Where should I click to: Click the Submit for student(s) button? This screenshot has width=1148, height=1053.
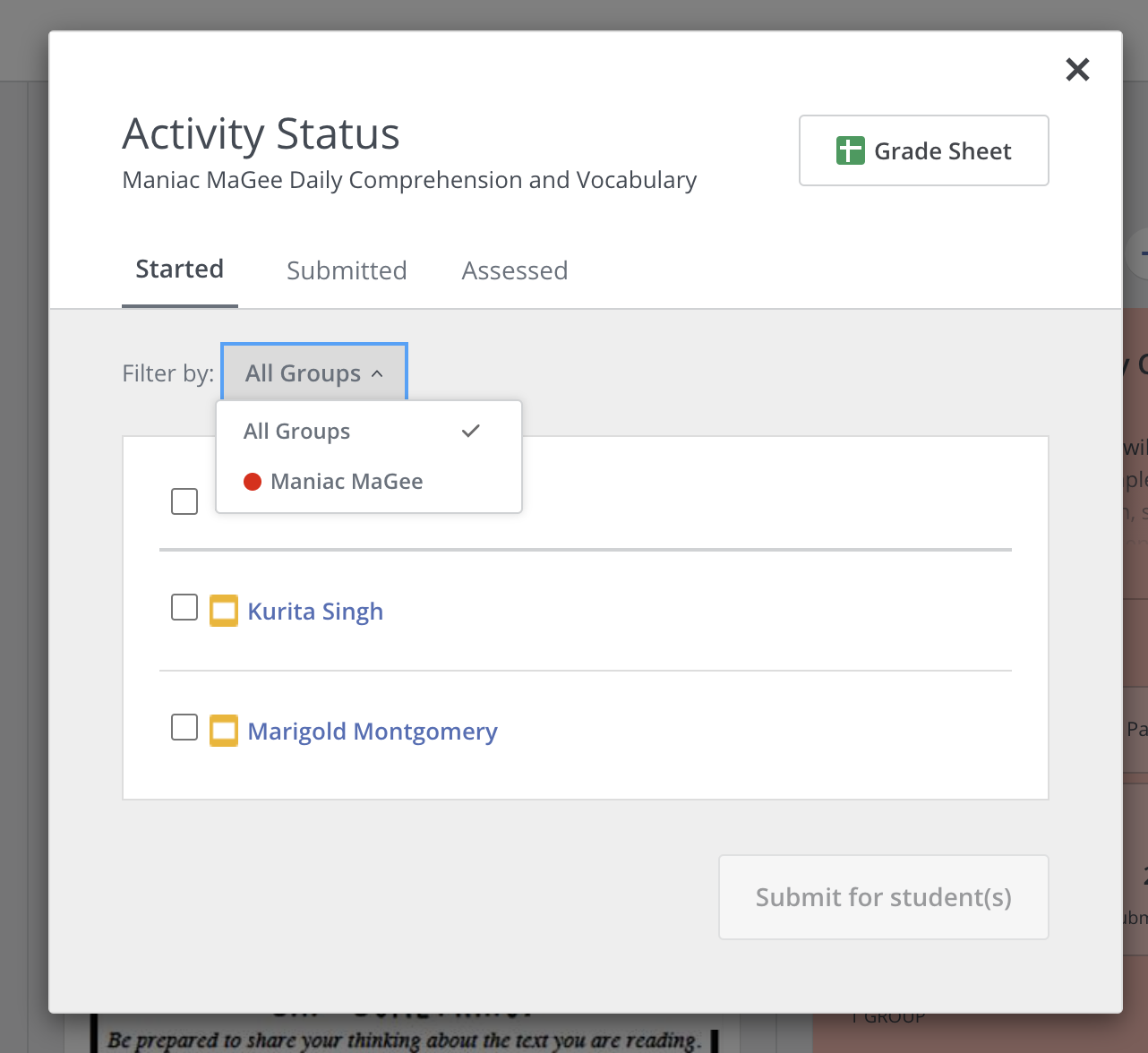(884, 897)
